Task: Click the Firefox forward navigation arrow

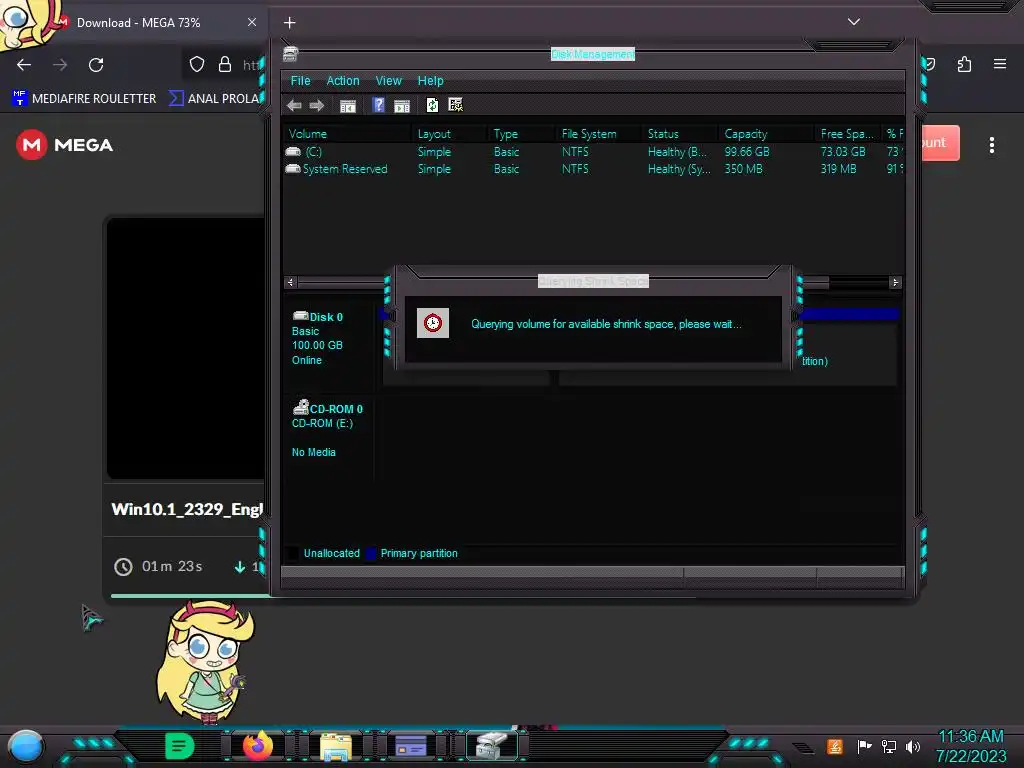Action: [x=60, y=65]
